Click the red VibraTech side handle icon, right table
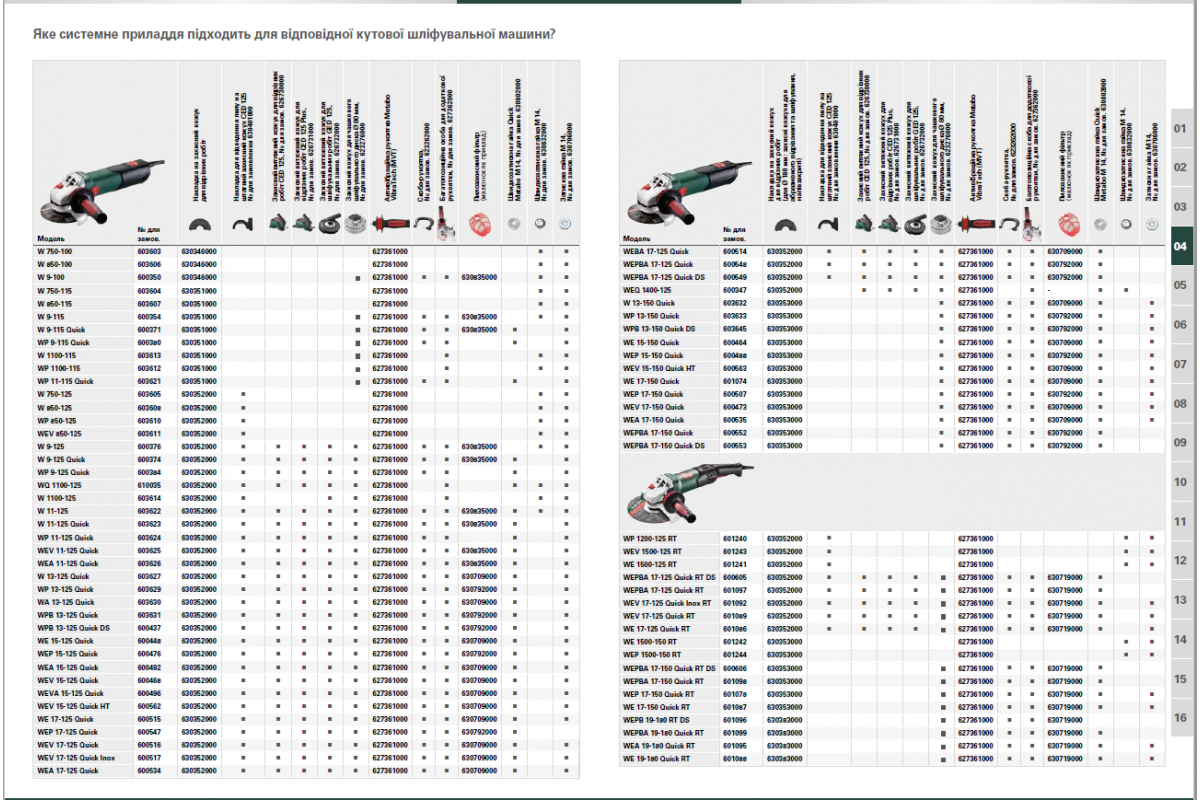Viewport: 1200px width, 800px height. click(976, 224)
